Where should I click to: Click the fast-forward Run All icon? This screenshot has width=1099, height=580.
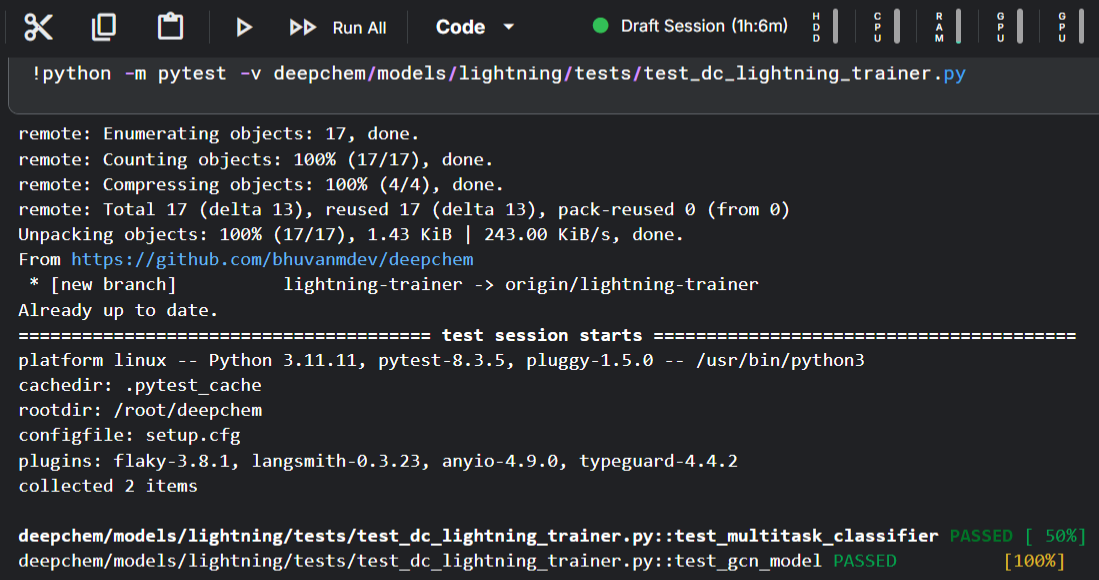(303, 27)
